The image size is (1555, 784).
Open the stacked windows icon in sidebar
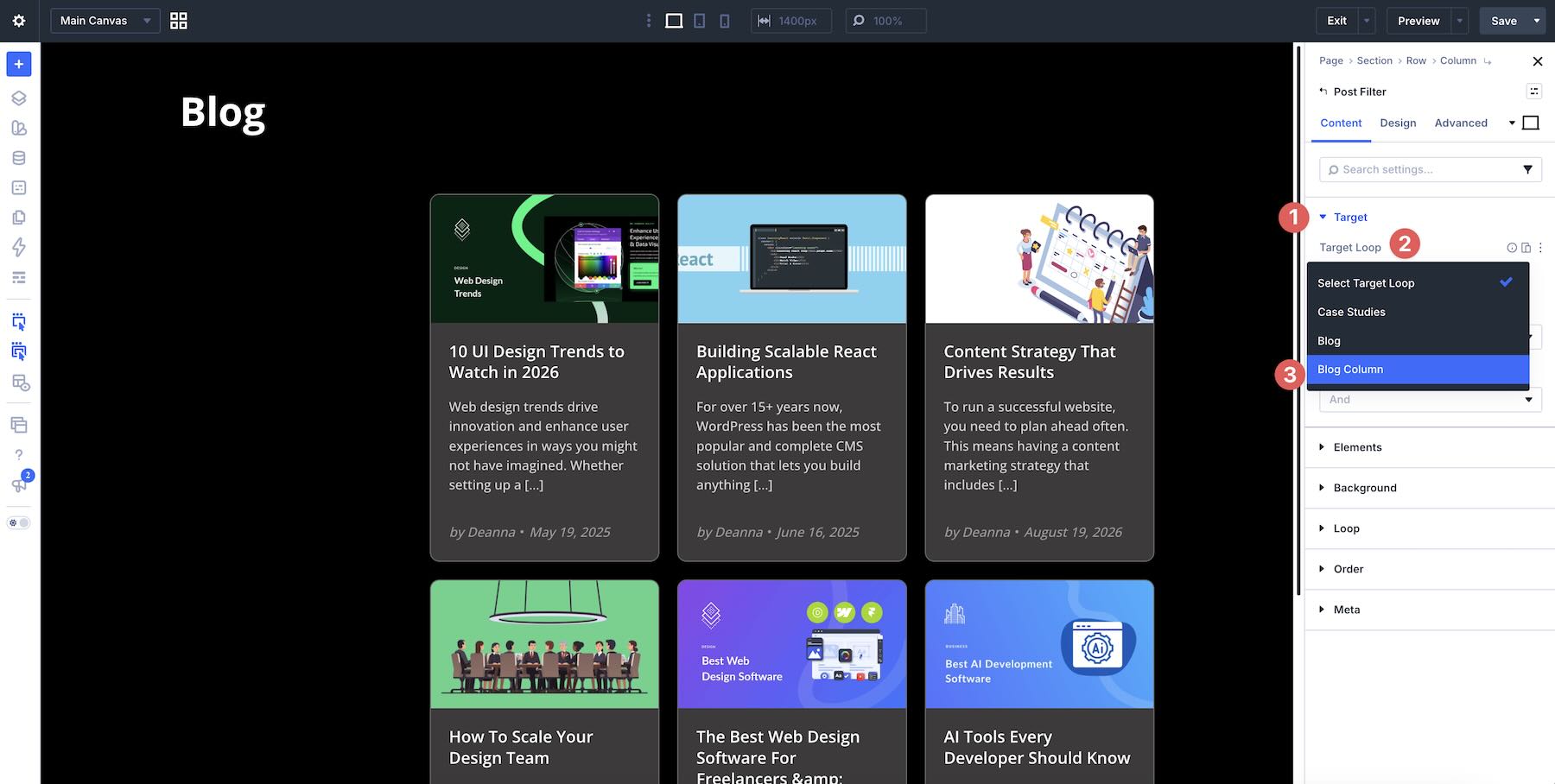pyautogui.click(x=19, y=425)
